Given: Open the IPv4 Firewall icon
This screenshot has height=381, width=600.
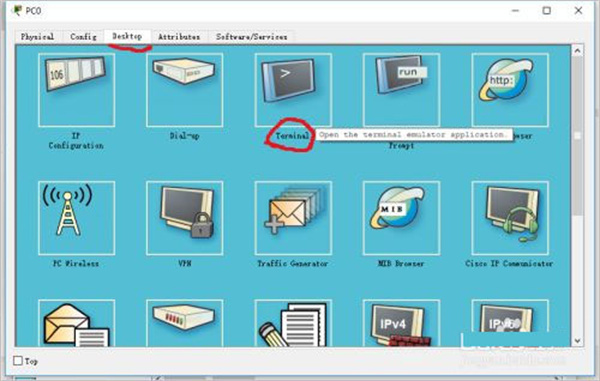Looking at the screenshot, I should coord(401,324).
